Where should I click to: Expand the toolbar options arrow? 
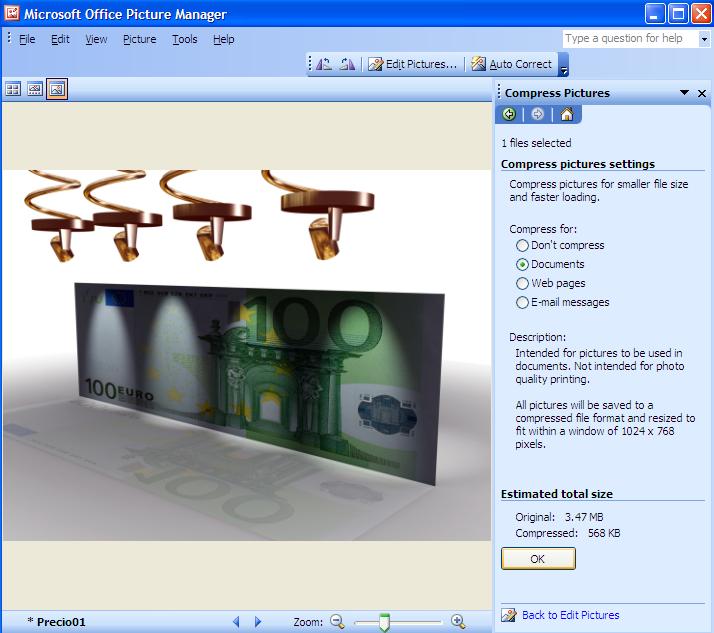pyautogui.click(x=564, y=65)
